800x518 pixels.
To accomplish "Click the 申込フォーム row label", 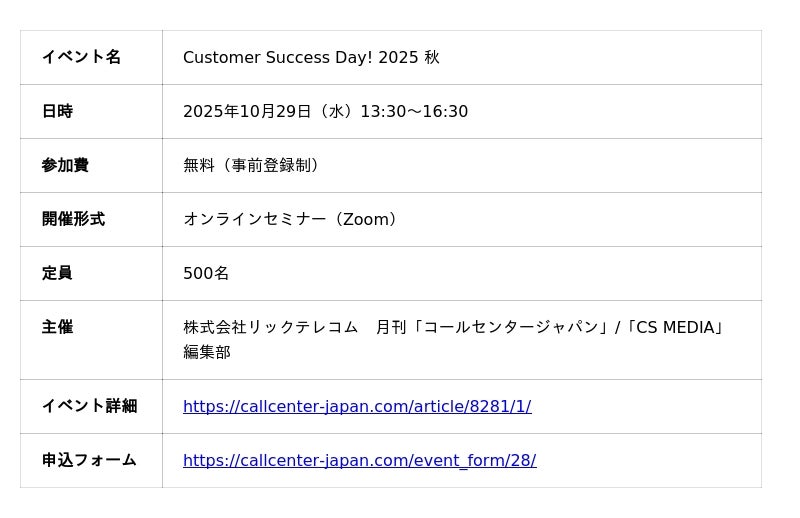I will point(89,460).
